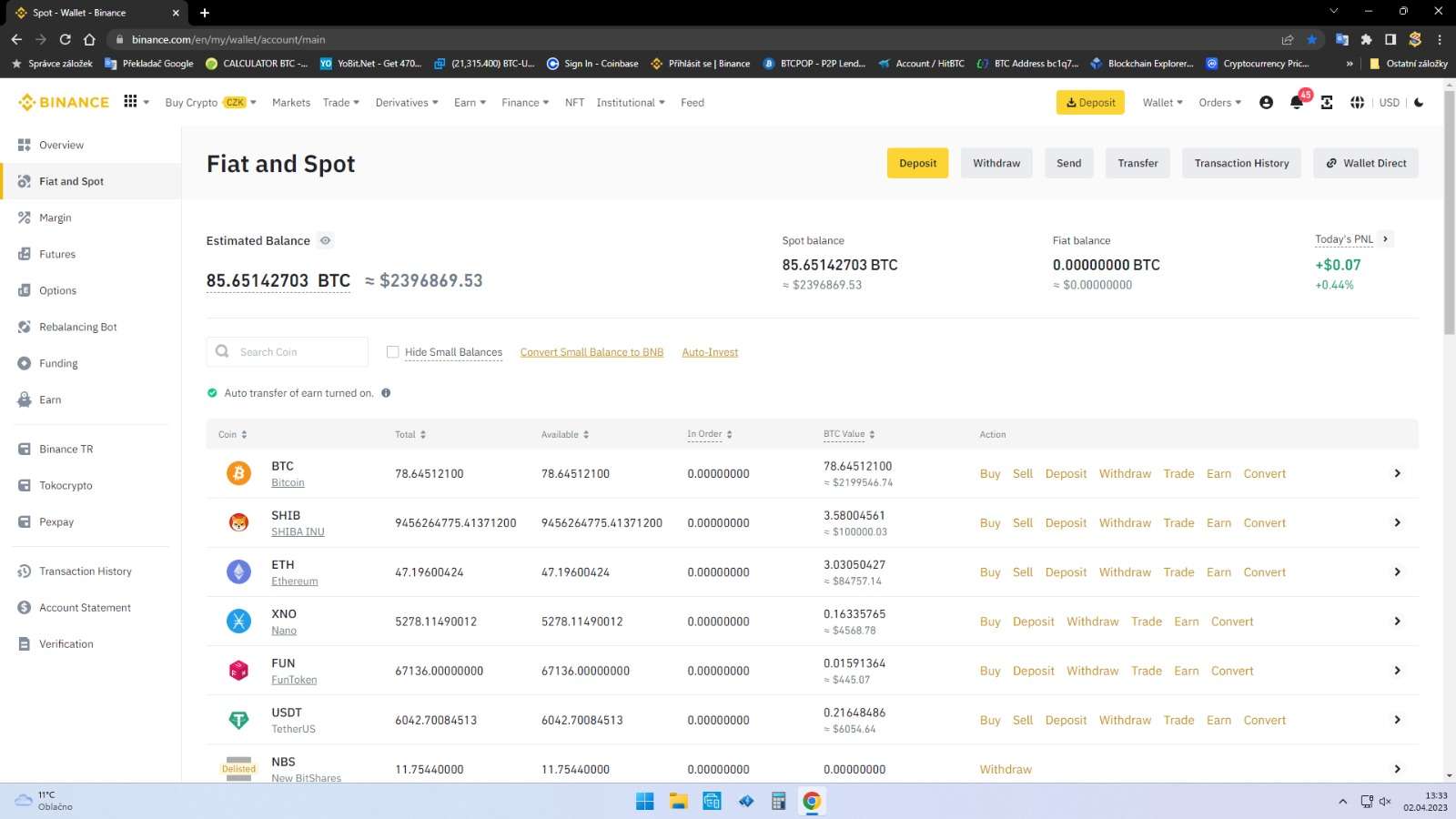Enable the Hide Small Balances checkbox
Screen dimensions: 1456x819
[393, 352]
